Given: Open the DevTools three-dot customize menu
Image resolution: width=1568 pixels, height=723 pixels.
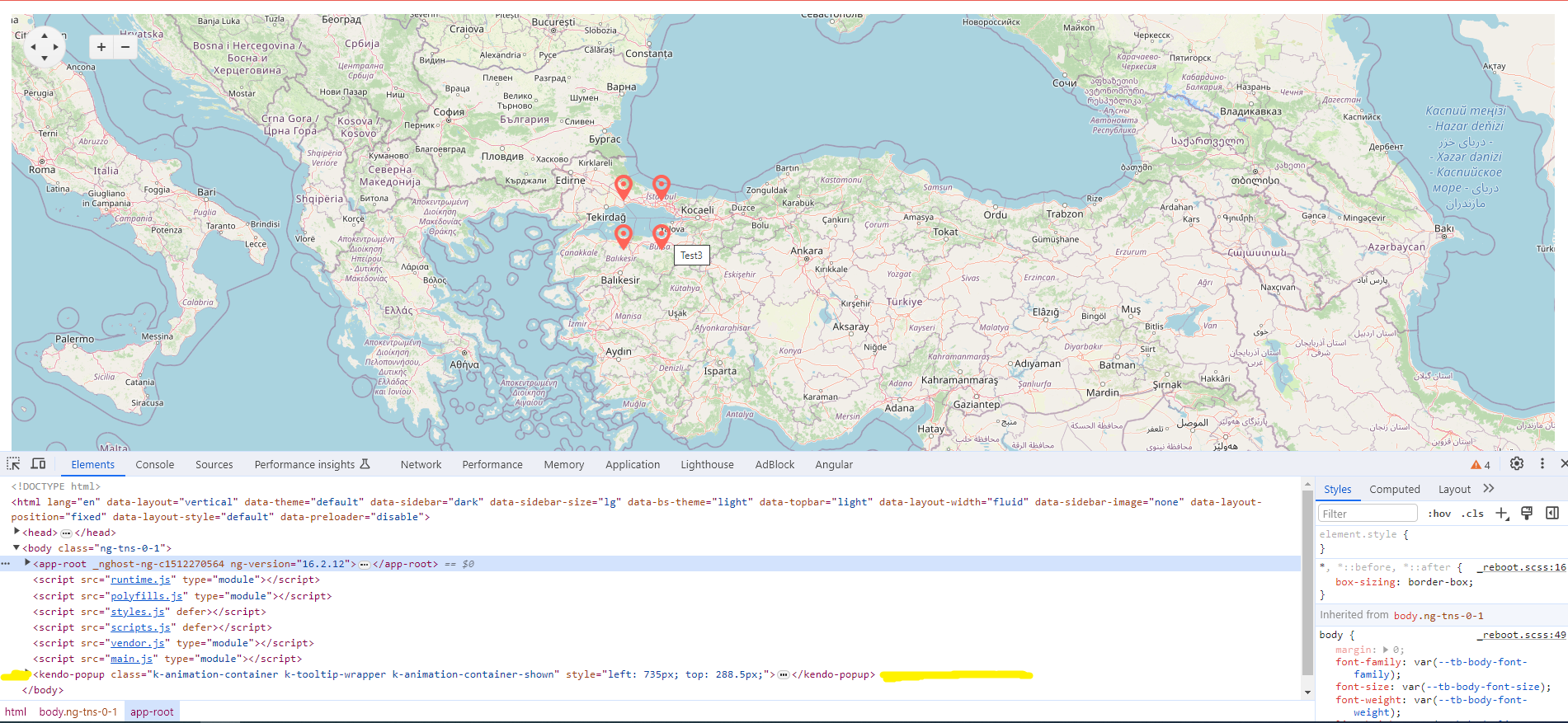Looking at the screenshot, I should coord(1542,464).
